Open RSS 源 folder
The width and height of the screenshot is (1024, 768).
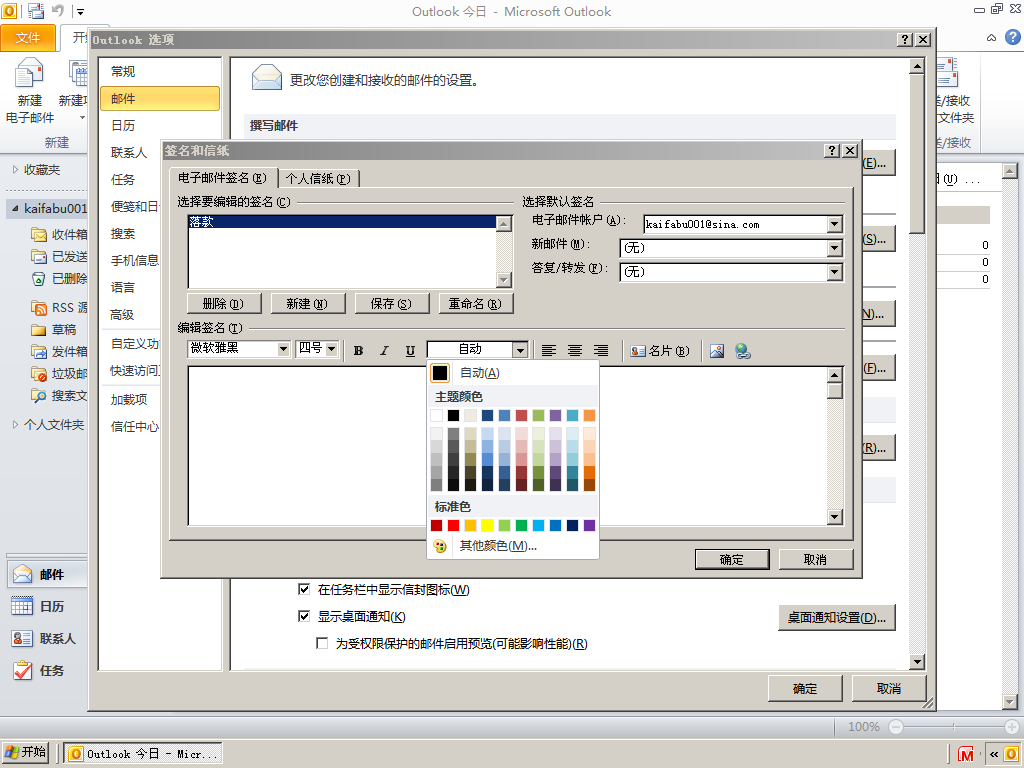[x=59, y=308]
